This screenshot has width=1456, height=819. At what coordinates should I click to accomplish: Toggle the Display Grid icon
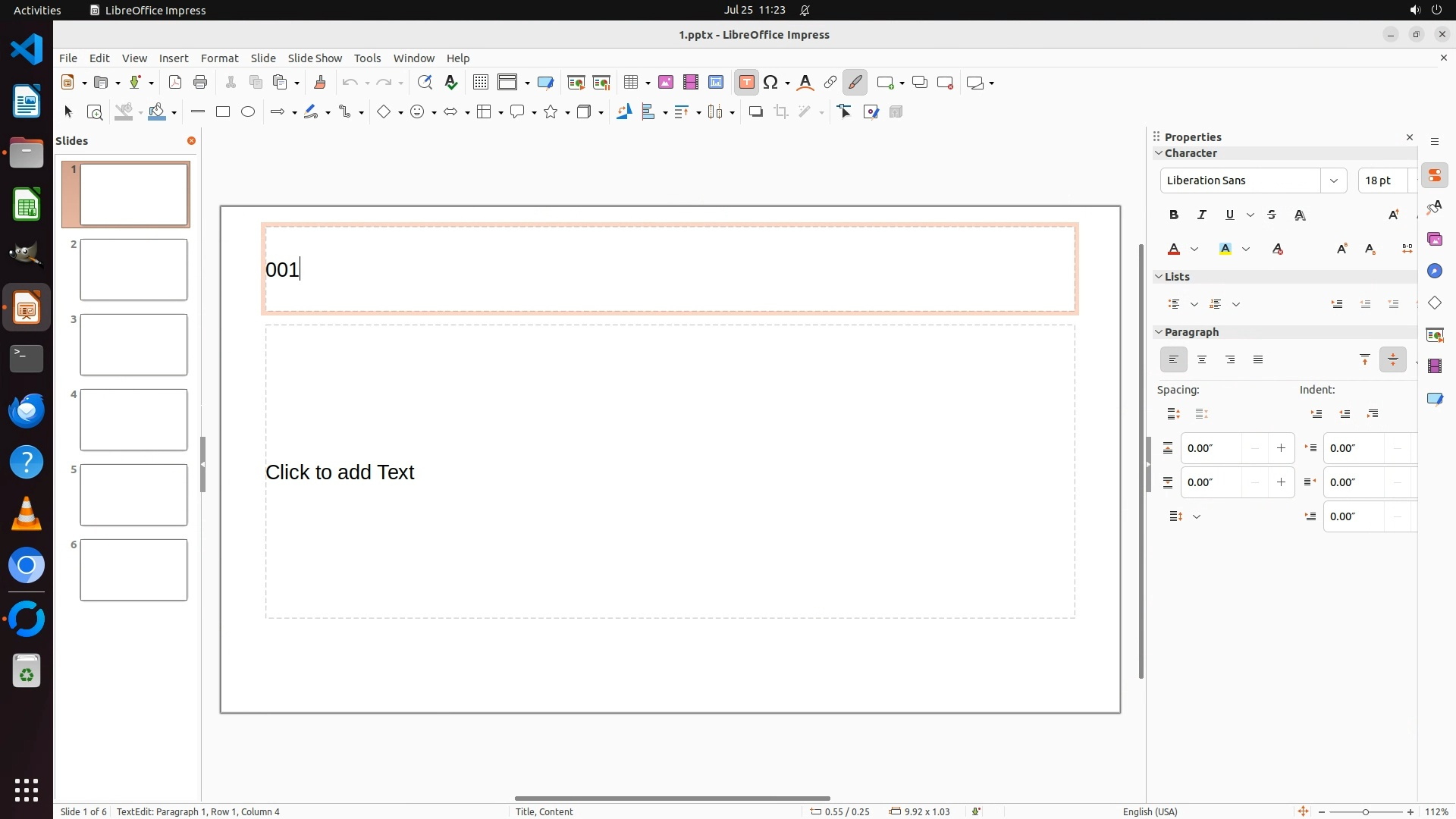click(x=480, y=83)
